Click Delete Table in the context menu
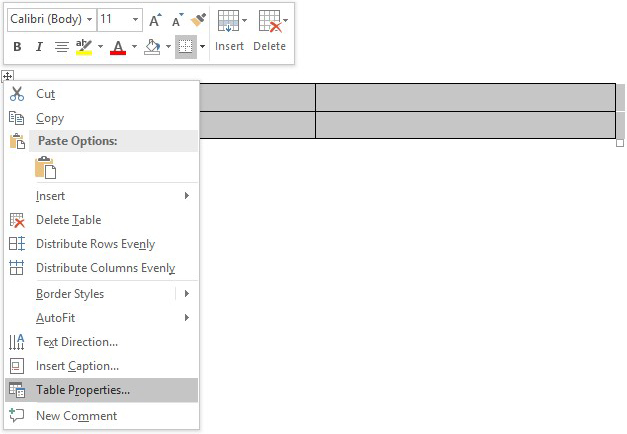The height and width of the screenshot is (434, 627). 68,220
